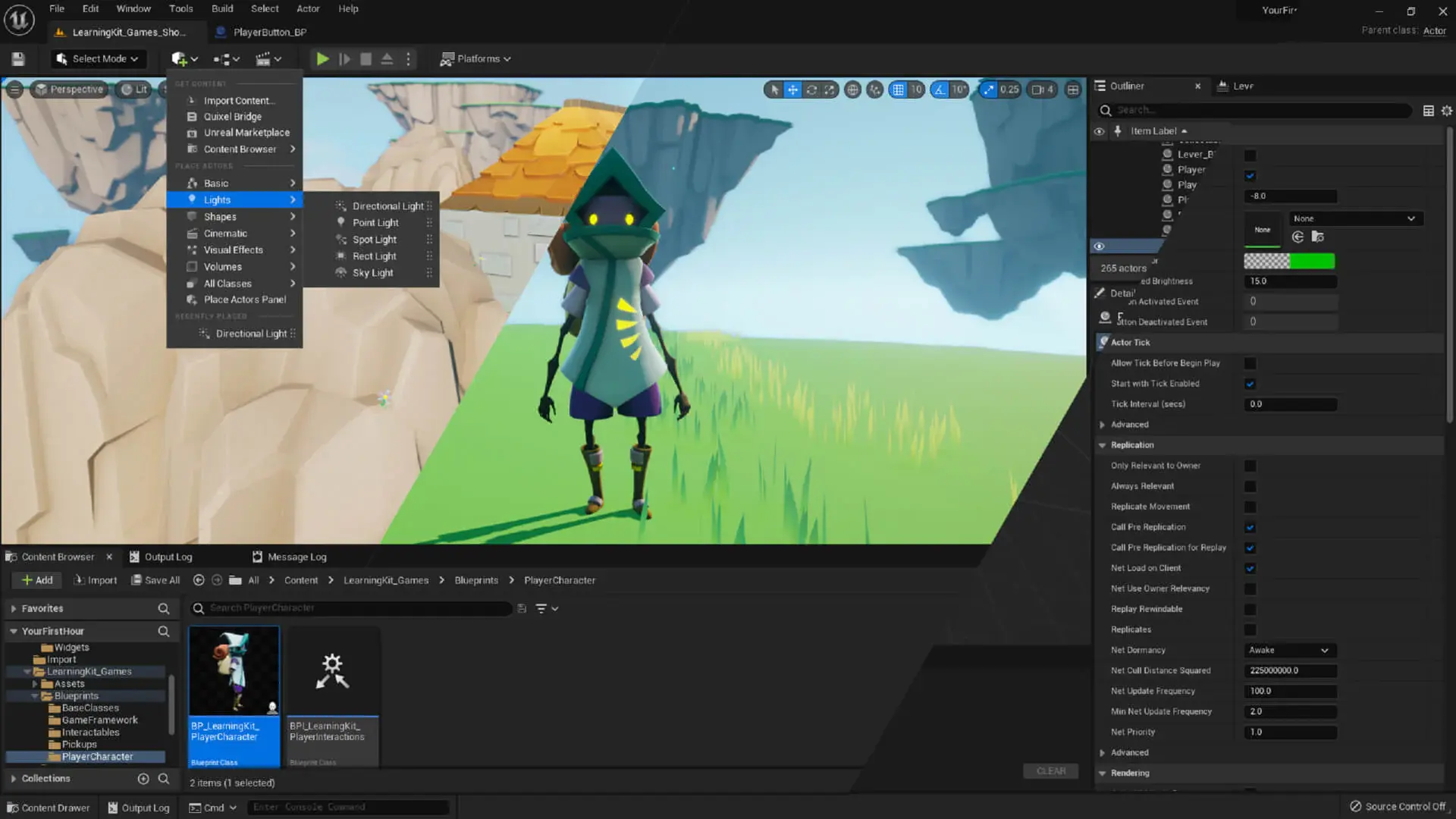Change Net Dormancy from Awake dropdown
The image size is (1456, 819).
[1288, 650]
